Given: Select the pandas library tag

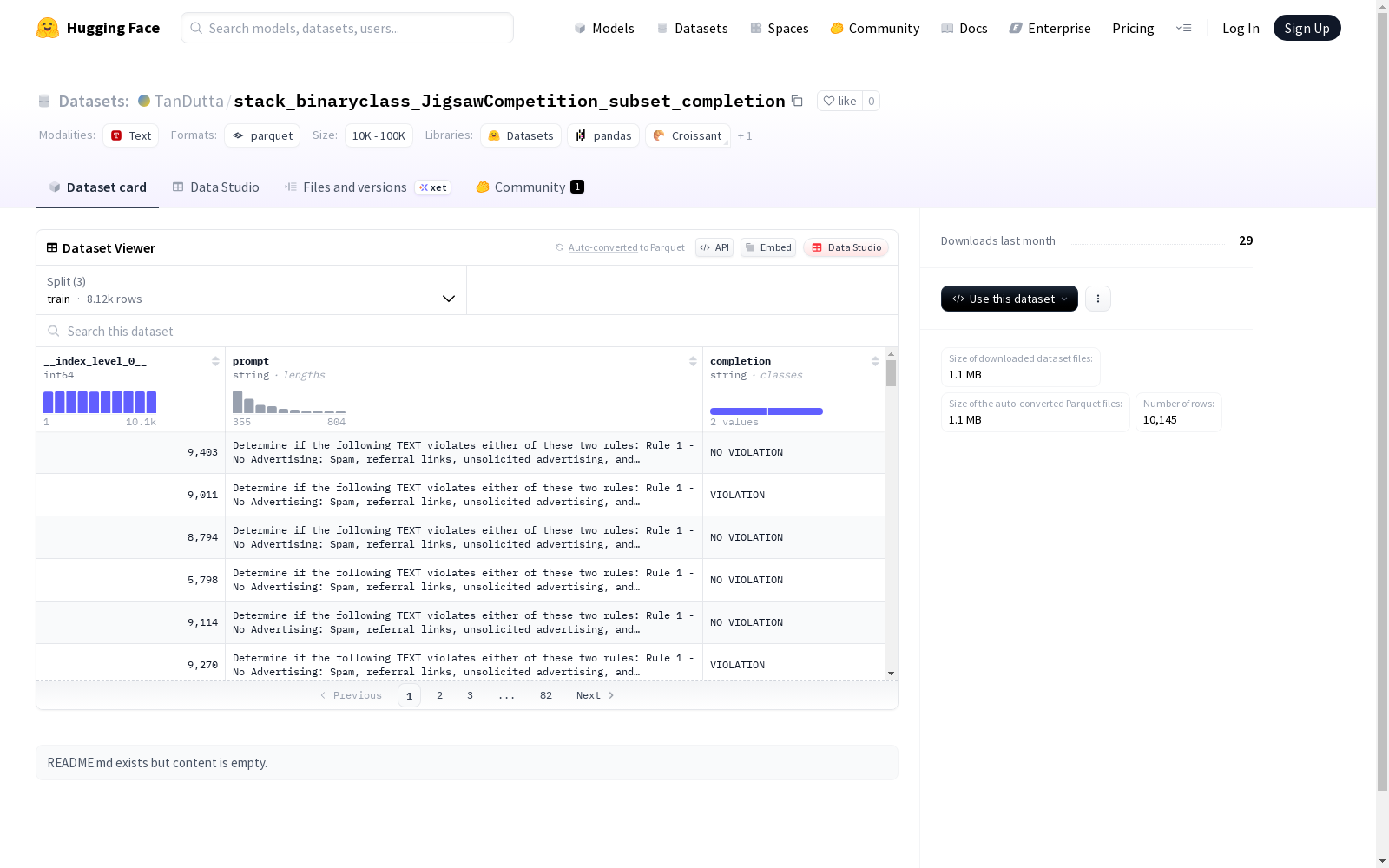Looking at the screenshot, I should pos(603,135).
